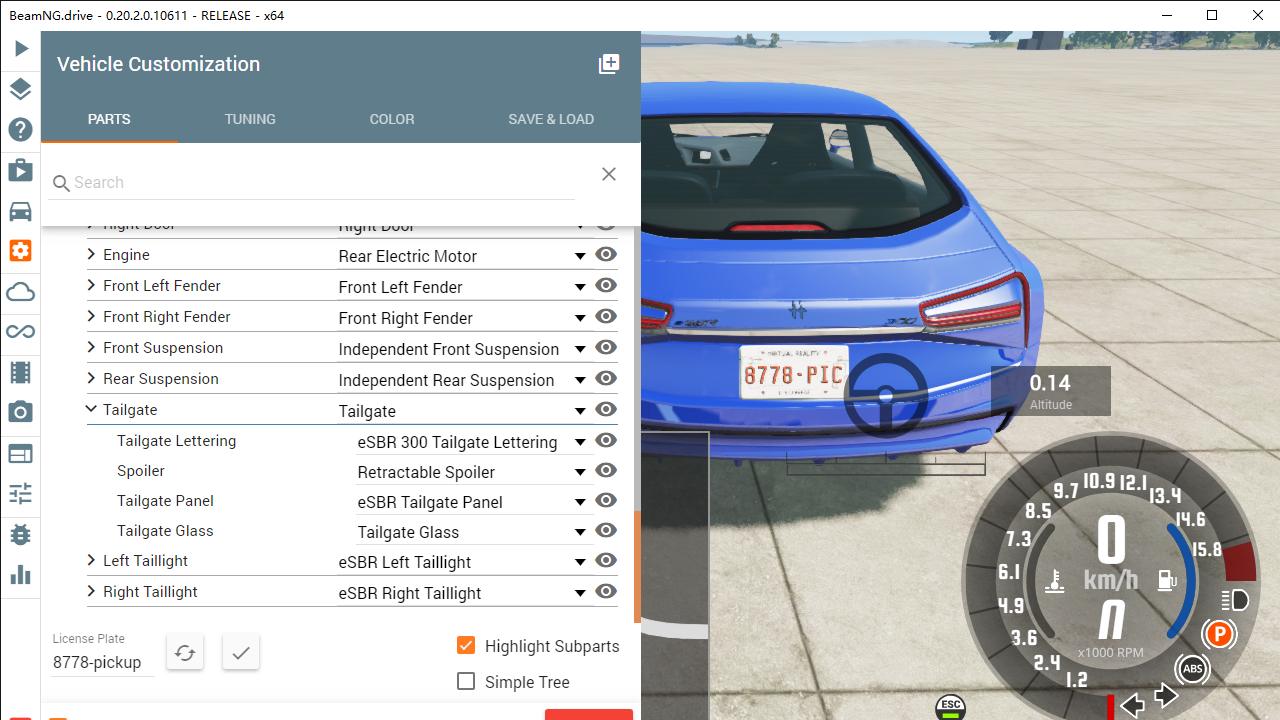The width and height of the screenshot is (1280, 720).
Task: Expand the Engine tree node
Action: coord(91,255)
